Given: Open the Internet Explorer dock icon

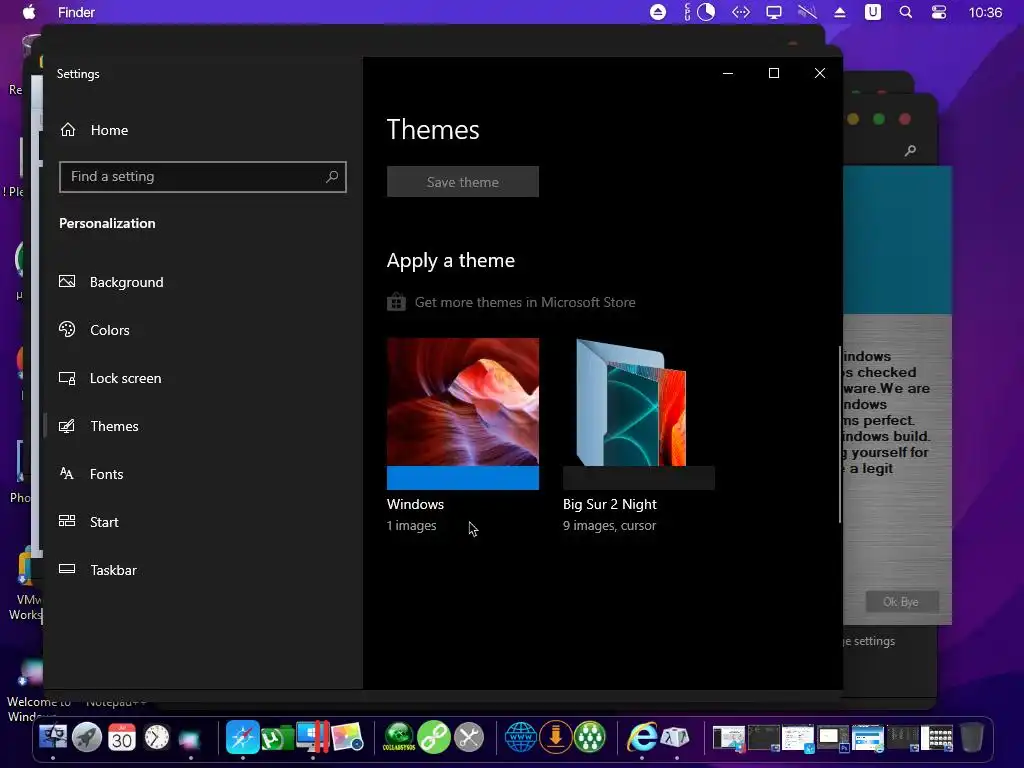Looking at the screenshot, I should [x=642, y=737].
